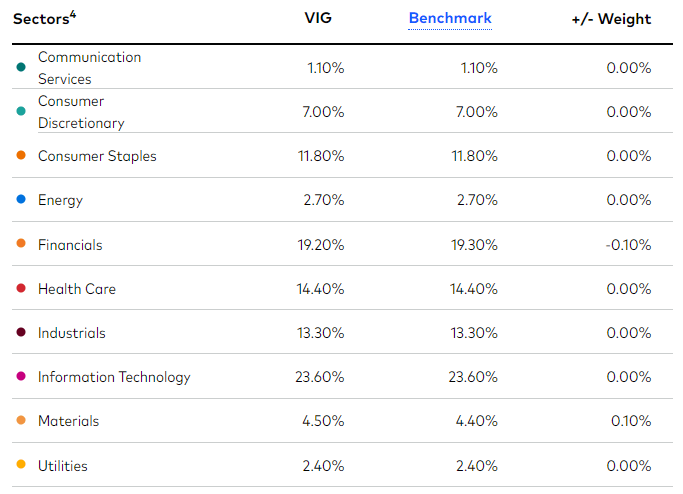This screenshot has width=683, height=494.
Task: Click the Utilities yellow dot
Action: coord(21,466)
